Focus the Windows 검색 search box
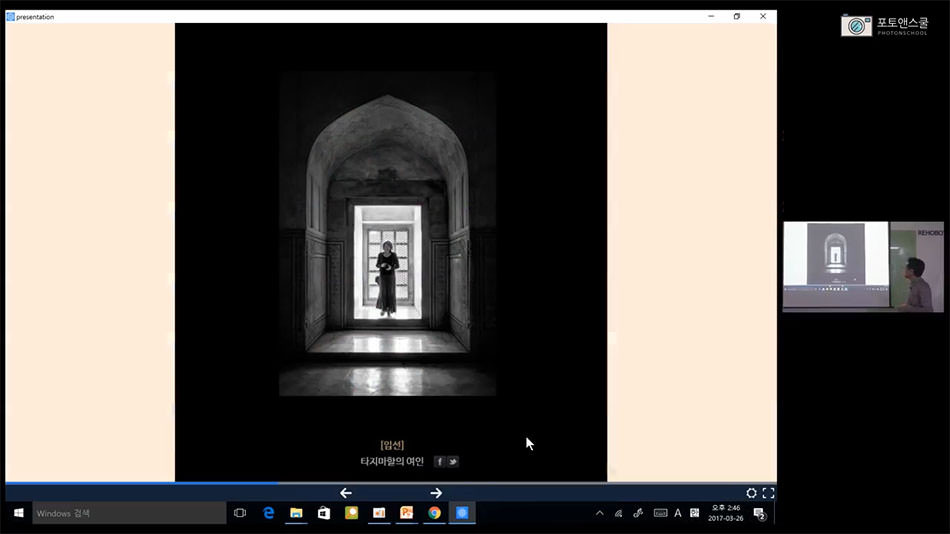 point(129,513)
